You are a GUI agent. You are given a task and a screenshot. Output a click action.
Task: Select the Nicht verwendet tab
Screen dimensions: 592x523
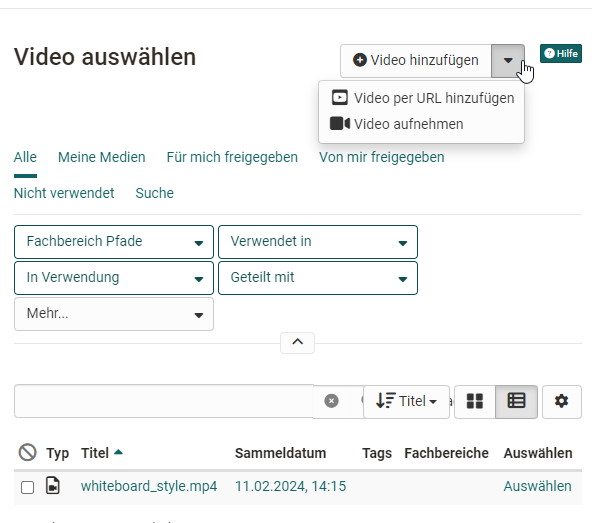coord(64,193)
